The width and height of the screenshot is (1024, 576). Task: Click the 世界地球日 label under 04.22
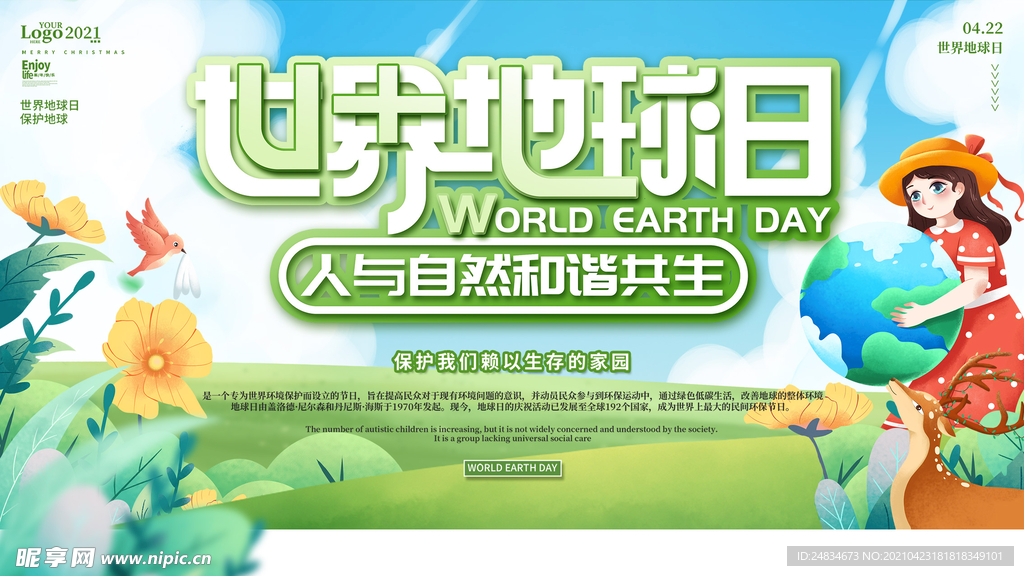970,48
